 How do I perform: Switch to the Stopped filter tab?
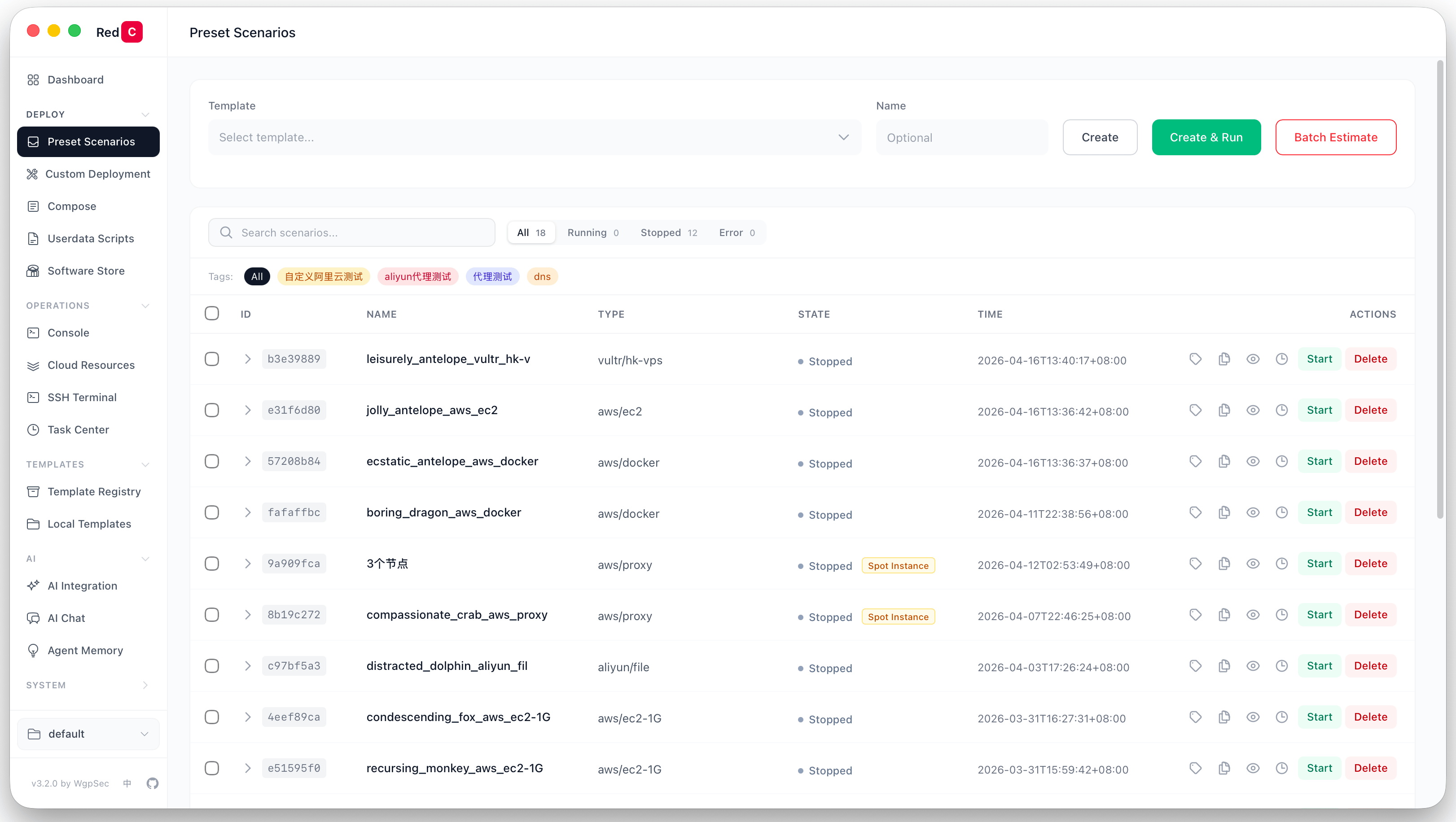coord(669,232)
